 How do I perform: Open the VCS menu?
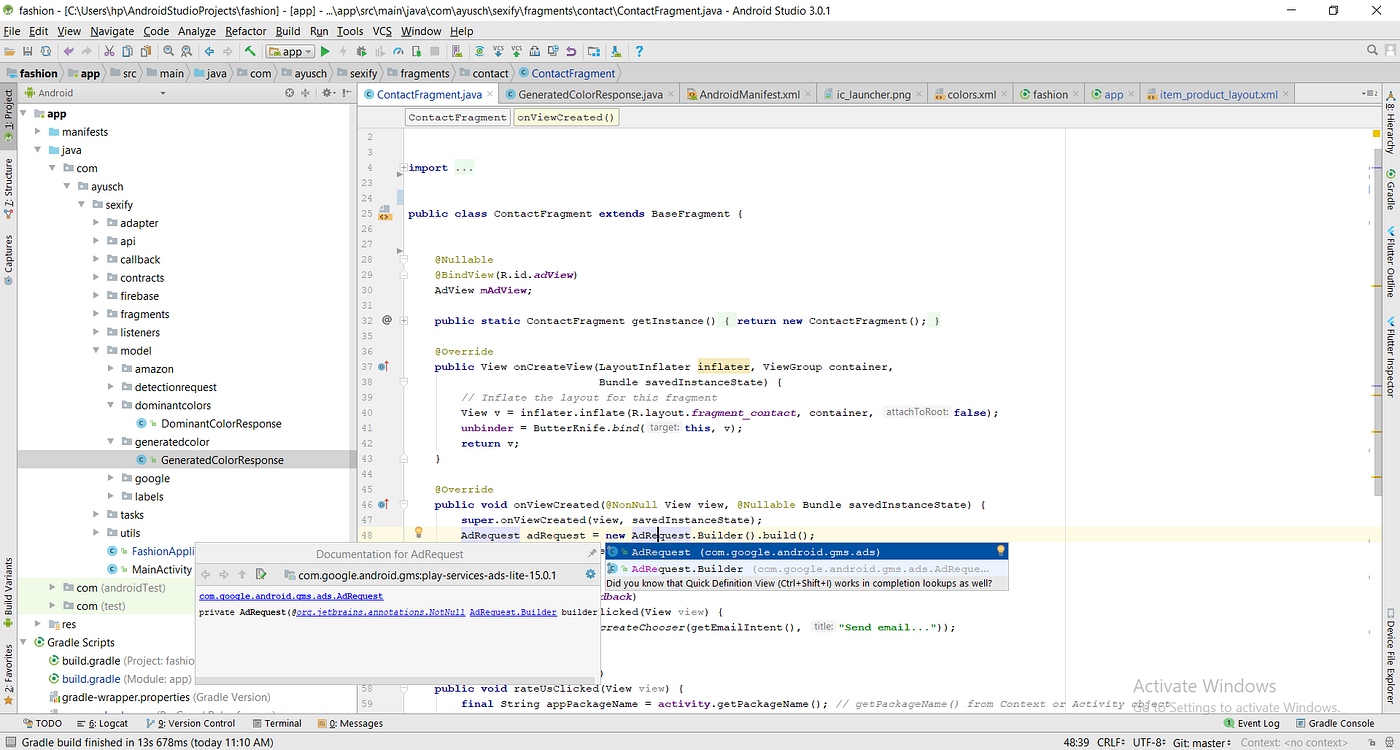[382, 31]
